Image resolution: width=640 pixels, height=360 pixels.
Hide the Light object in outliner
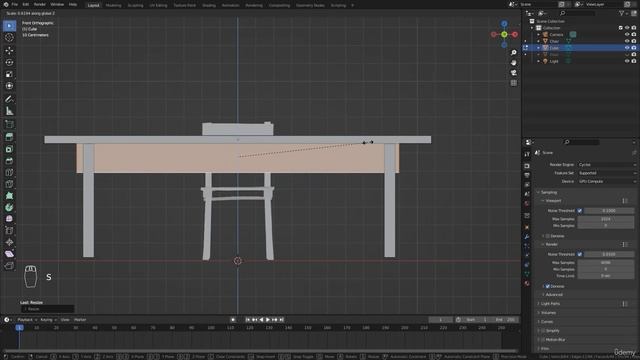point(627,61)
